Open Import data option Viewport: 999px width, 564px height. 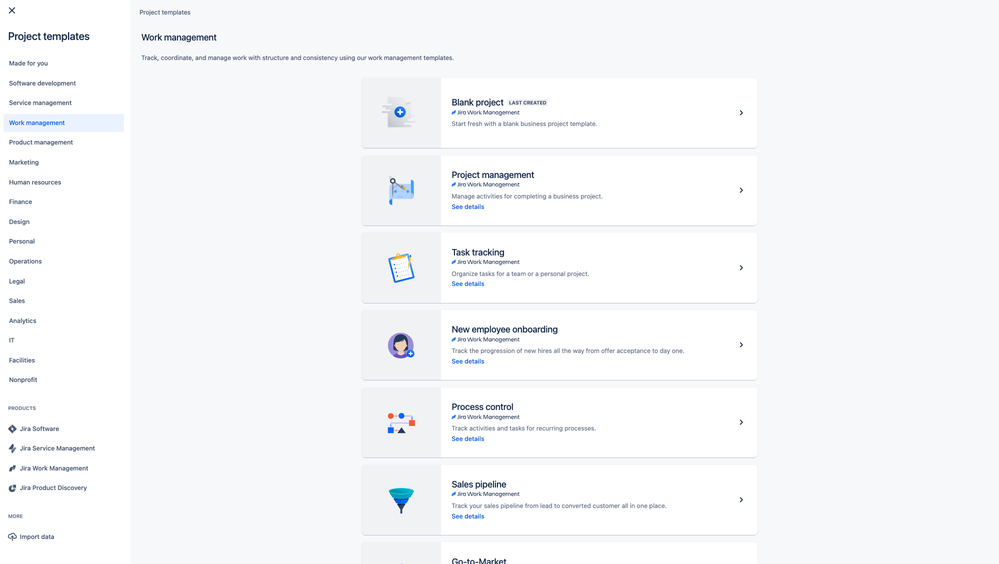[37, 537]
